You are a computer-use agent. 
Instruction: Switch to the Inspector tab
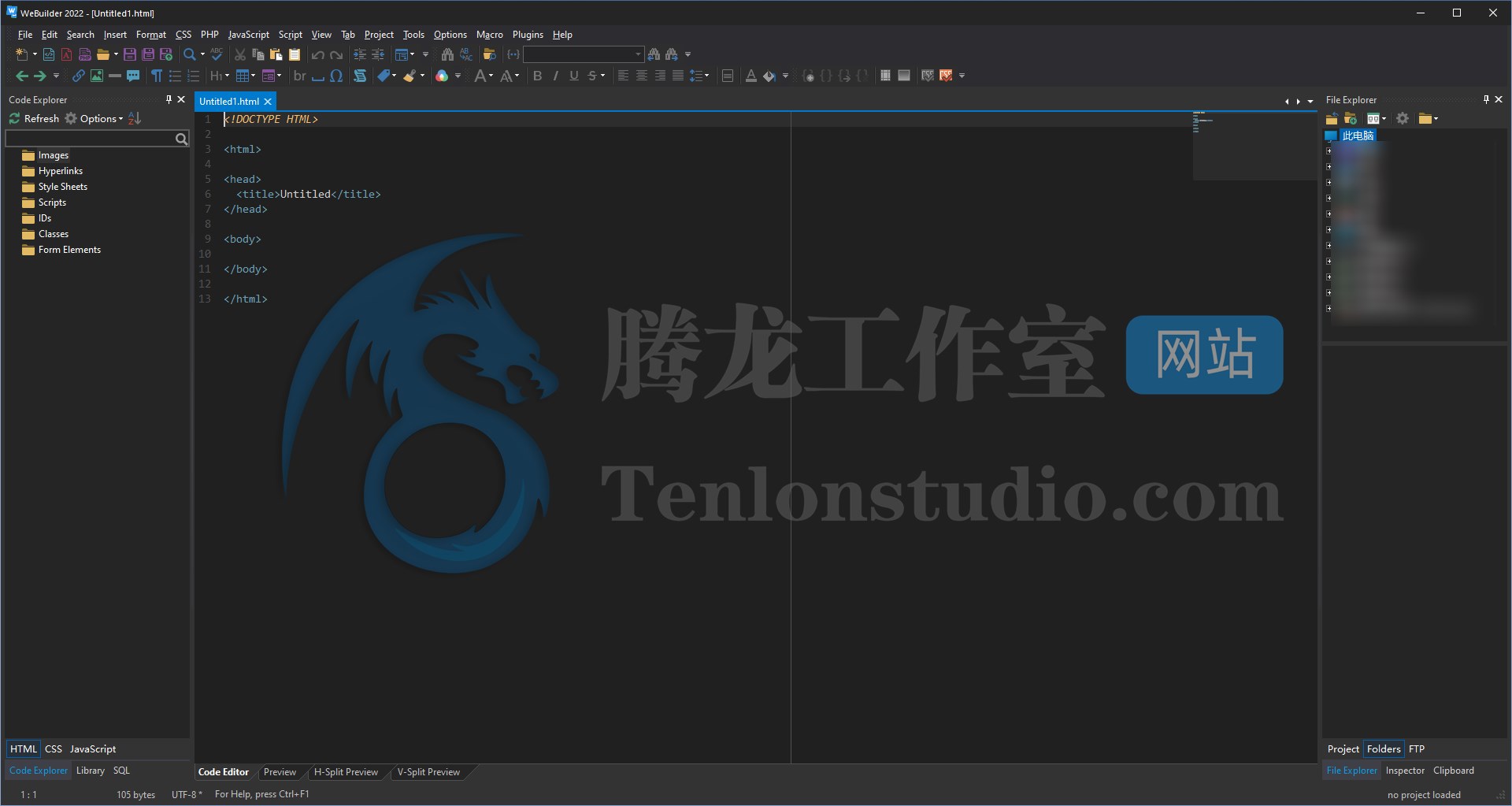1405,771
